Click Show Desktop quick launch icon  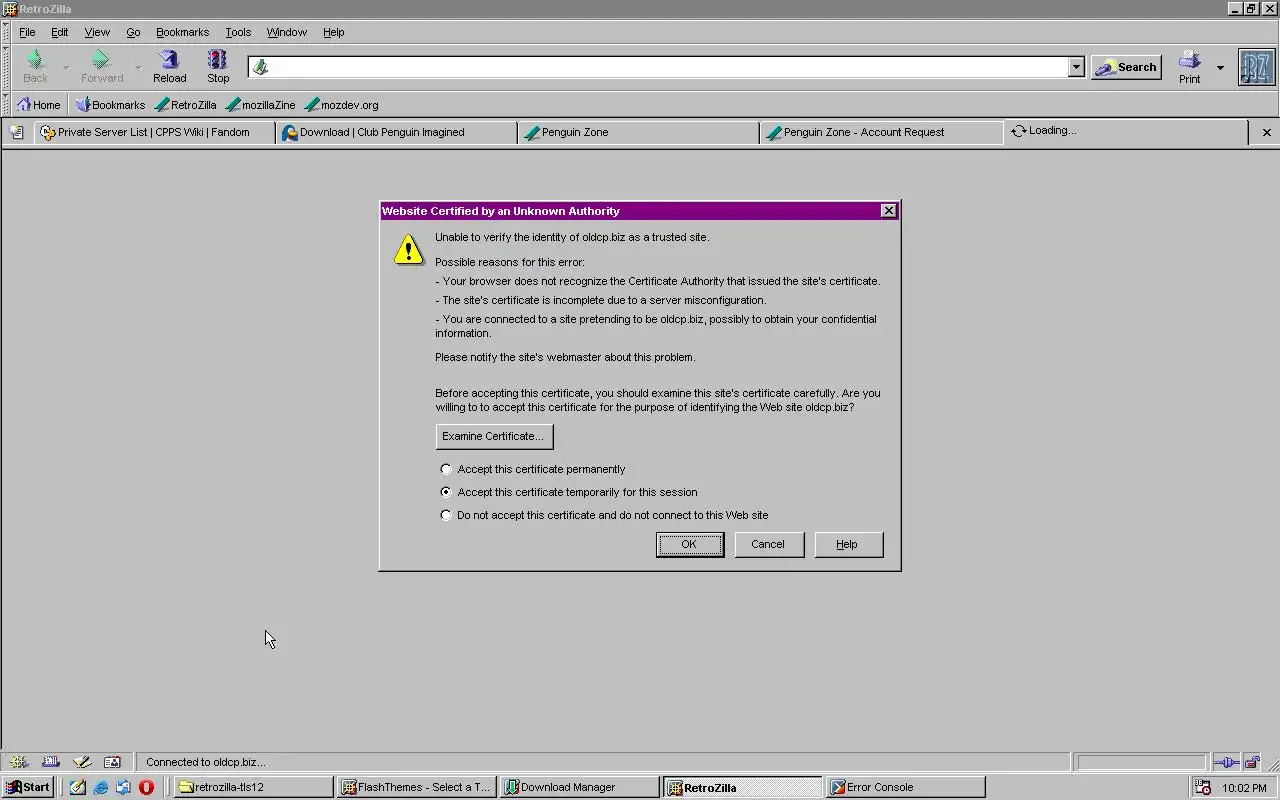[x=77, y=787]
